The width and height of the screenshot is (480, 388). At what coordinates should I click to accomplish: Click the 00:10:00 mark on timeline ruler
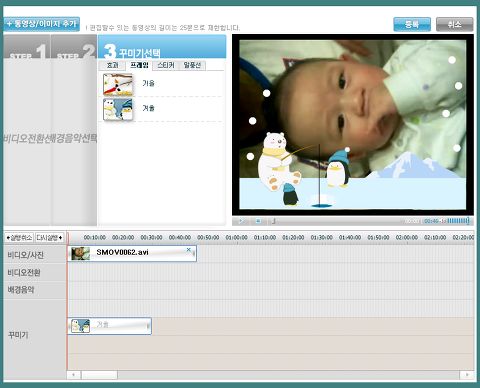pyautogui.click(x=95, y=238)
